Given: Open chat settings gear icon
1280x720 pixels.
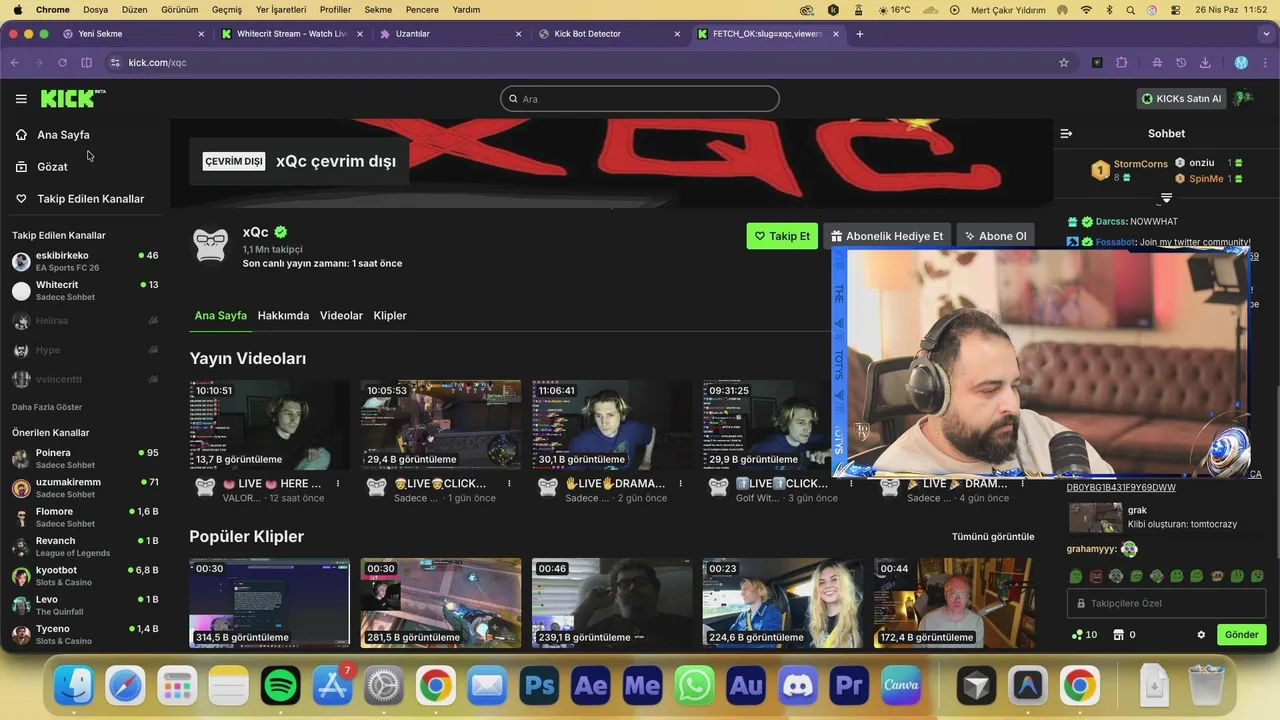Looking at the screenshot, I should 1201,635.
